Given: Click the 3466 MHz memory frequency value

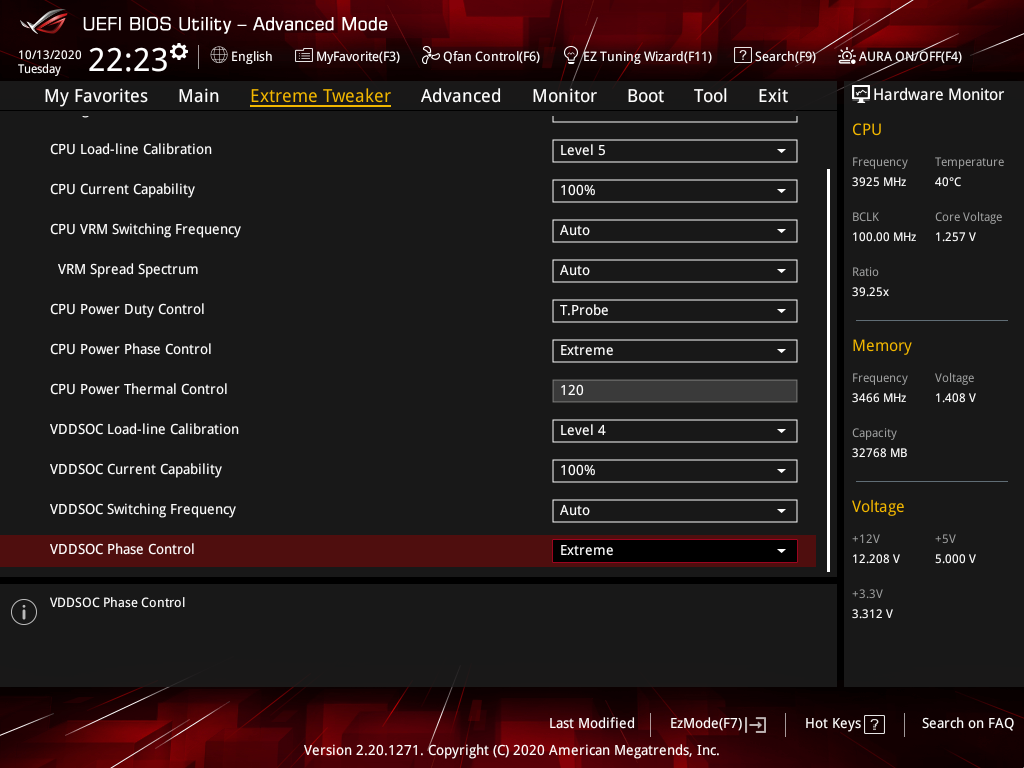Looking at the screenshot, I should pos(879,398).
